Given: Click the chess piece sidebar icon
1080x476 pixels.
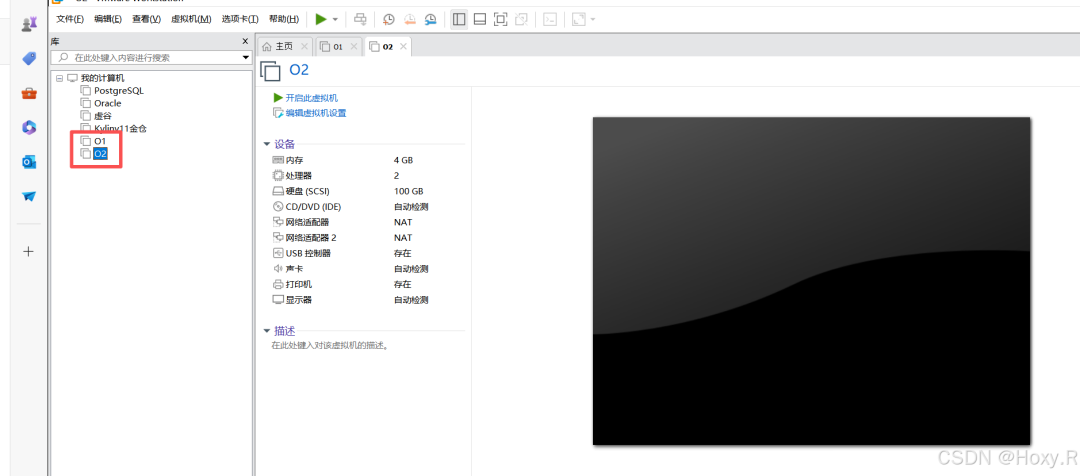Looking at the screenshot, I should click(29, 24).
